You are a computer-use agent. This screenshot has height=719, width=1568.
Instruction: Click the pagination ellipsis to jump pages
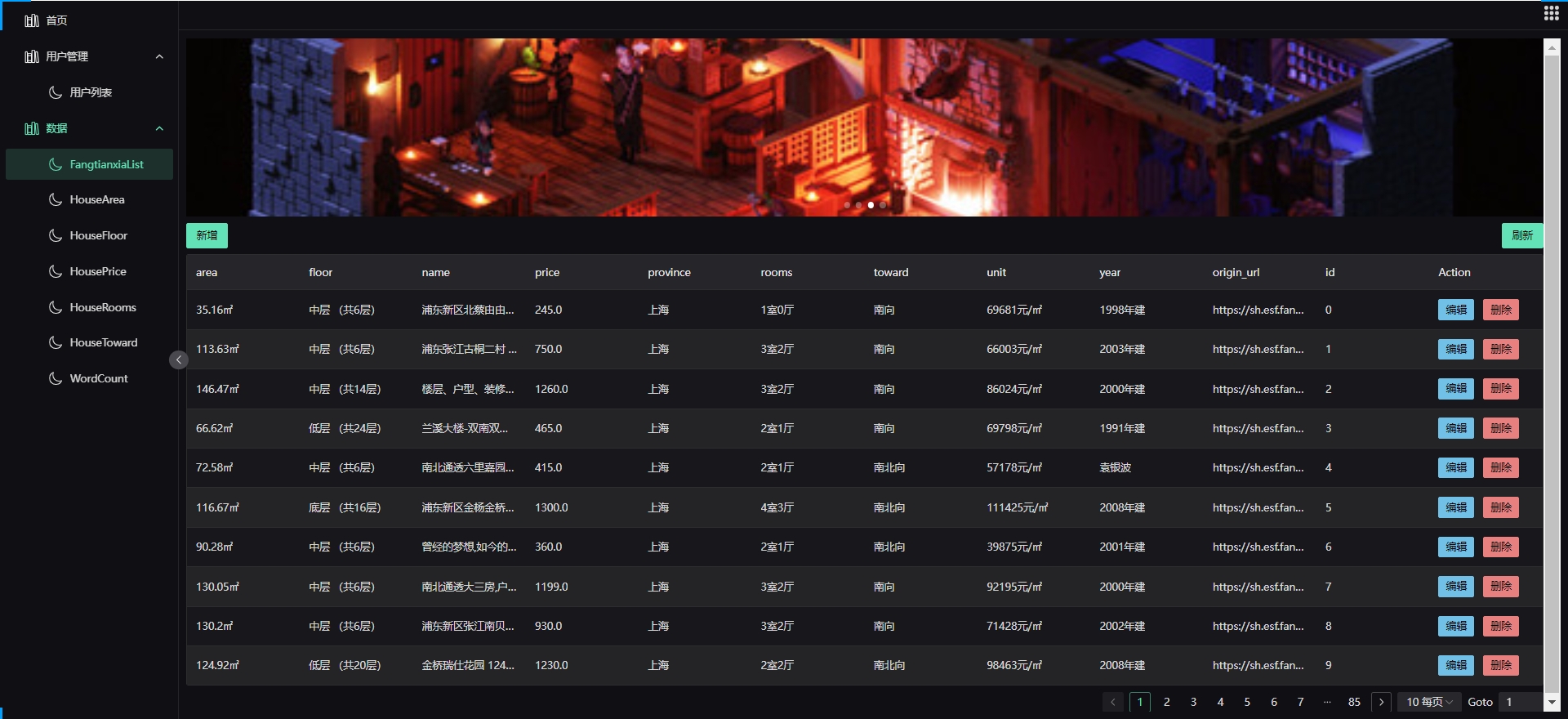[1327, 702]
